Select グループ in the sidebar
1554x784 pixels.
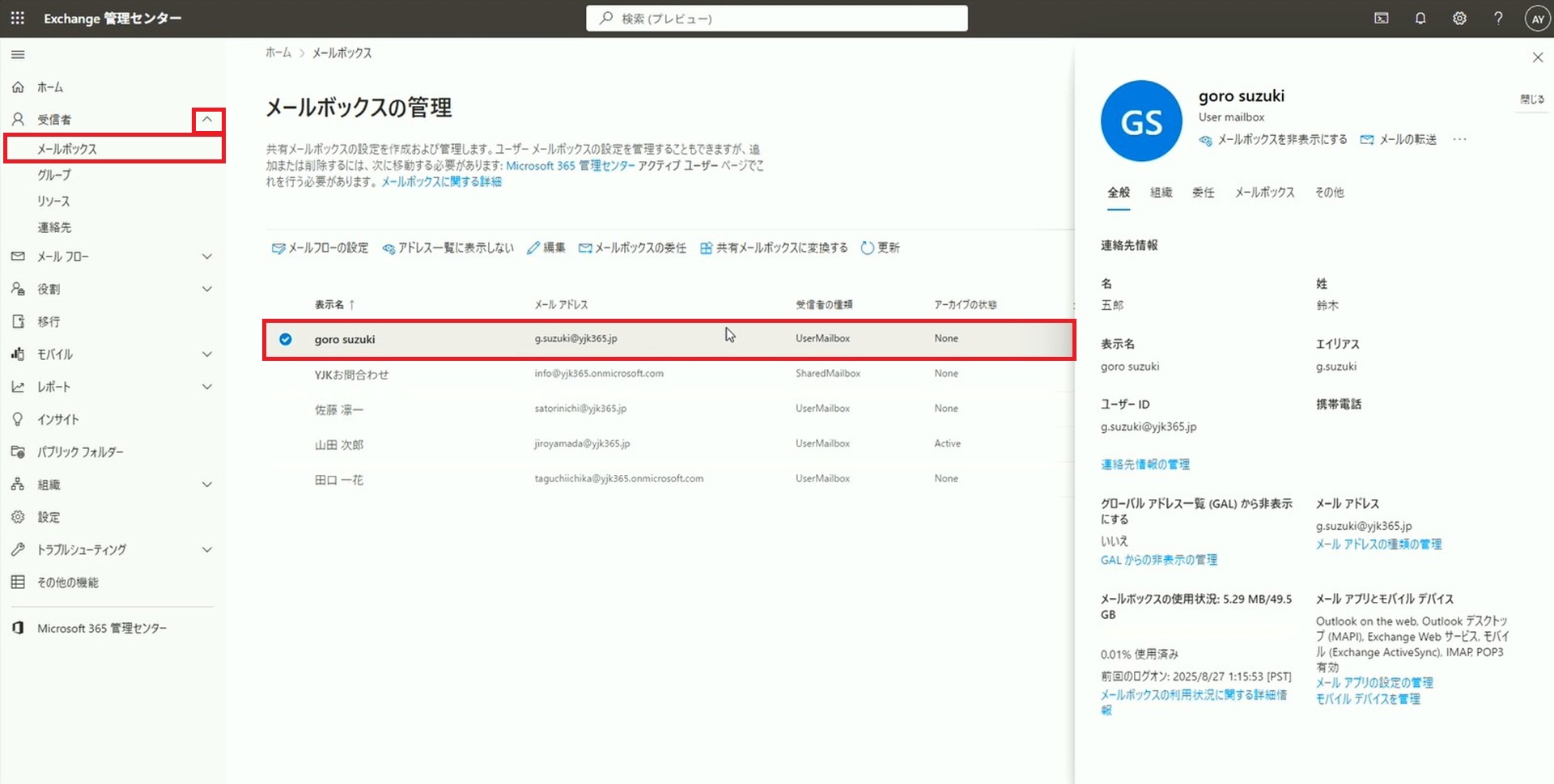click(x=54, y=175)
